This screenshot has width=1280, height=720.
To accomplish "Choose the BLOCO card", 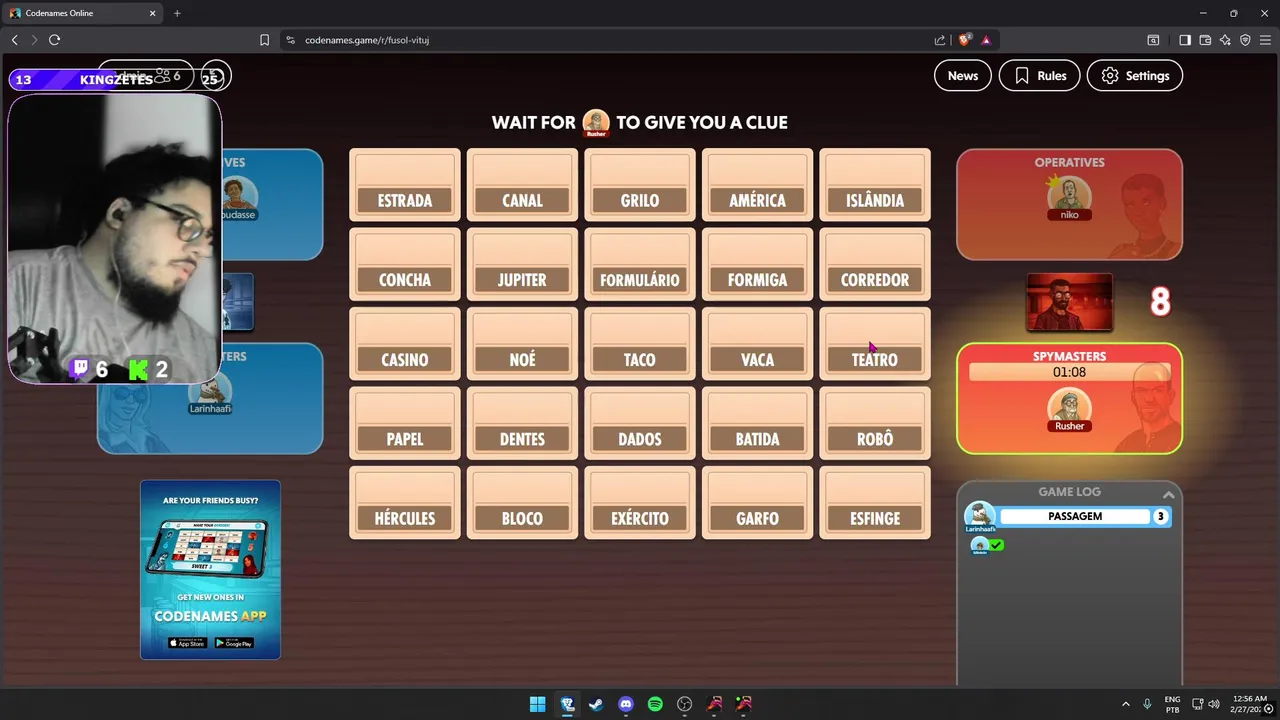I will (x=522, y=503).
